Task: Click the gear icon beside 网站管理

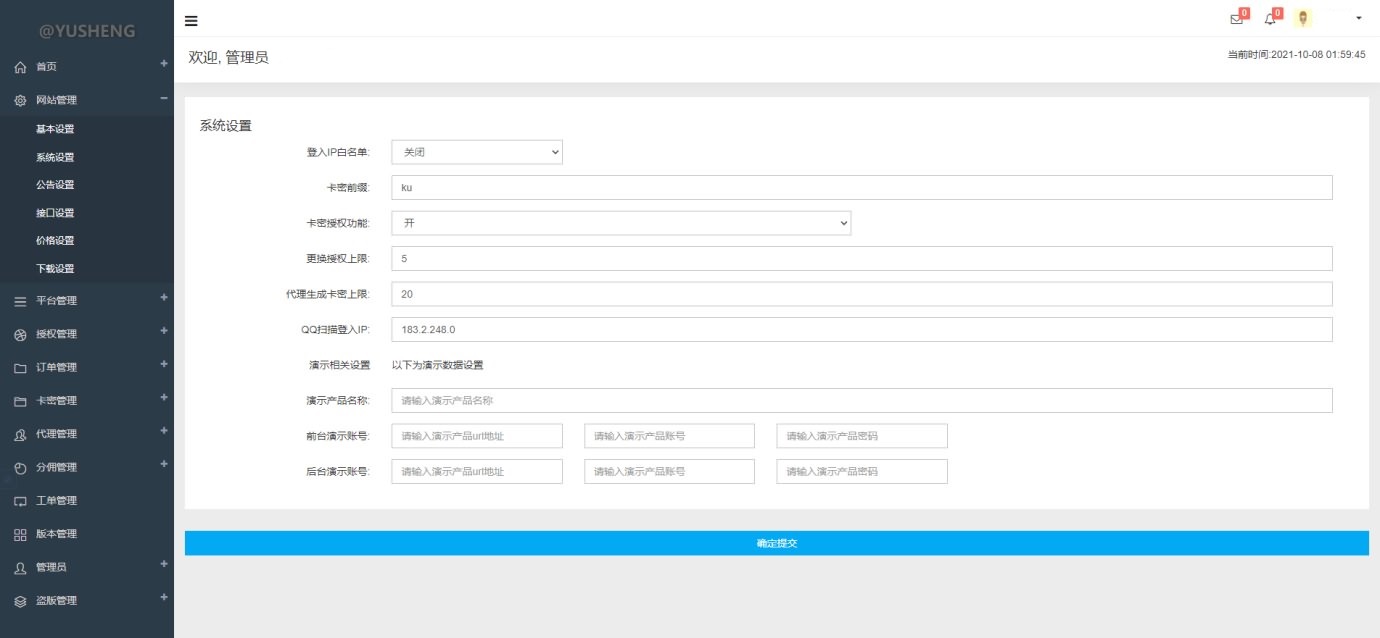Action: 20,100
